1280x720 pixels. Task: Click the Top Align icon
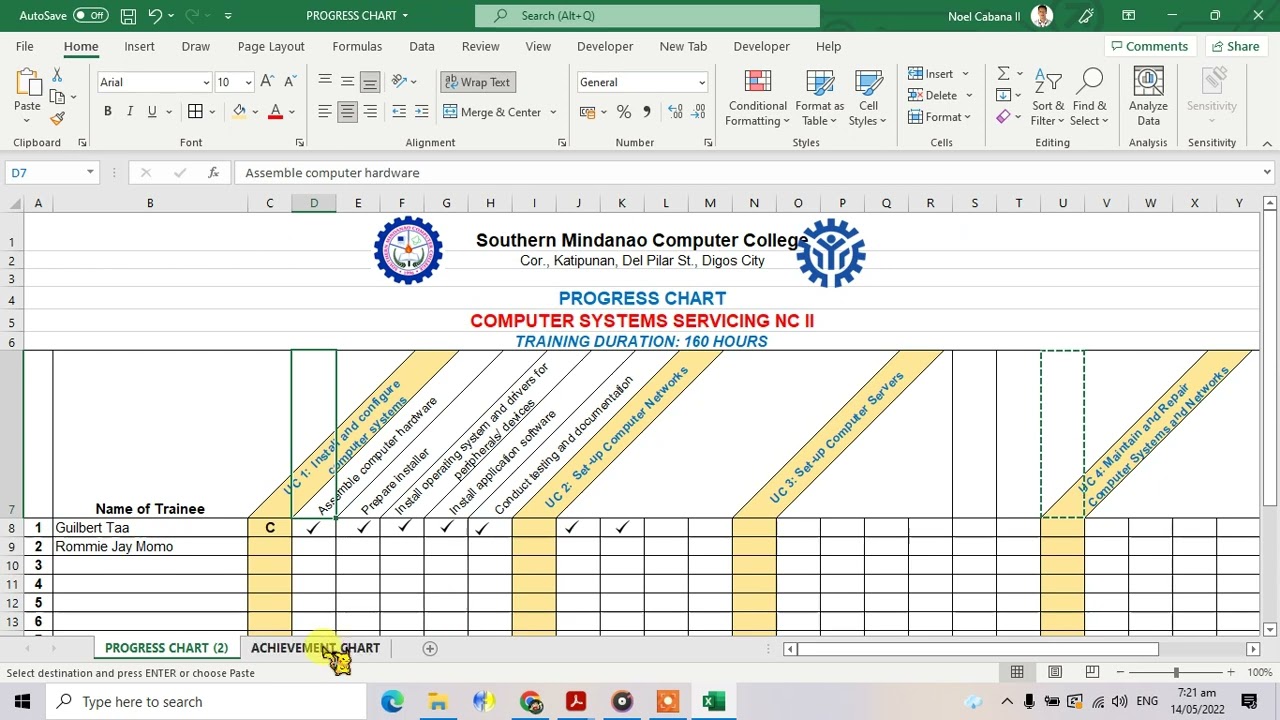pos(324,82)
